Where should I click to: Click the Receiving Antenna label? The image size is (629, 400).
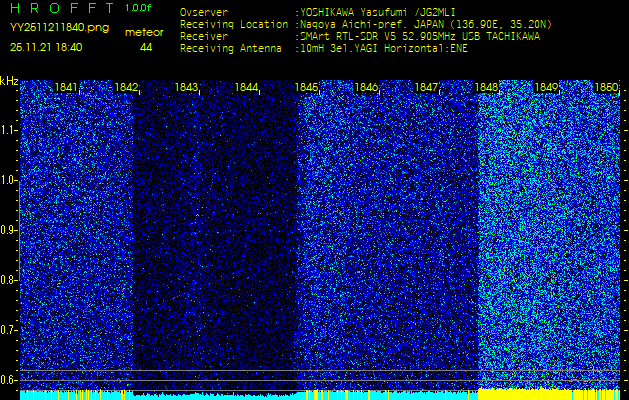231,49
